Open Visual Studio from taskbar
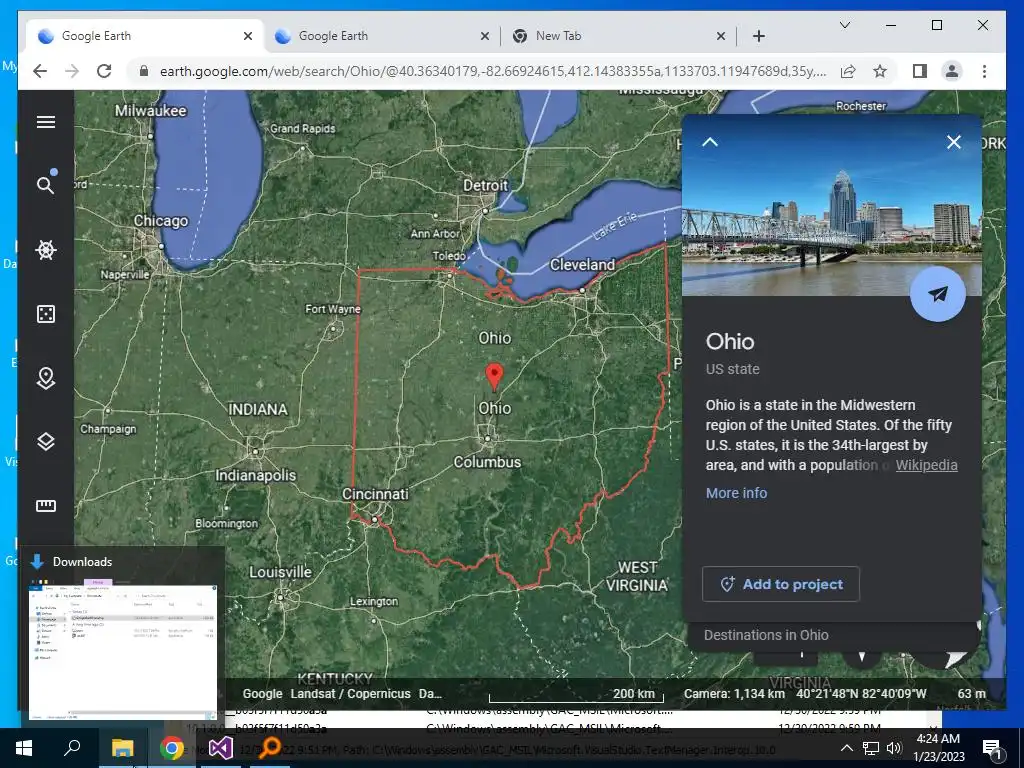Viewport: 1024px width, 768px height. tap(221, 748)
